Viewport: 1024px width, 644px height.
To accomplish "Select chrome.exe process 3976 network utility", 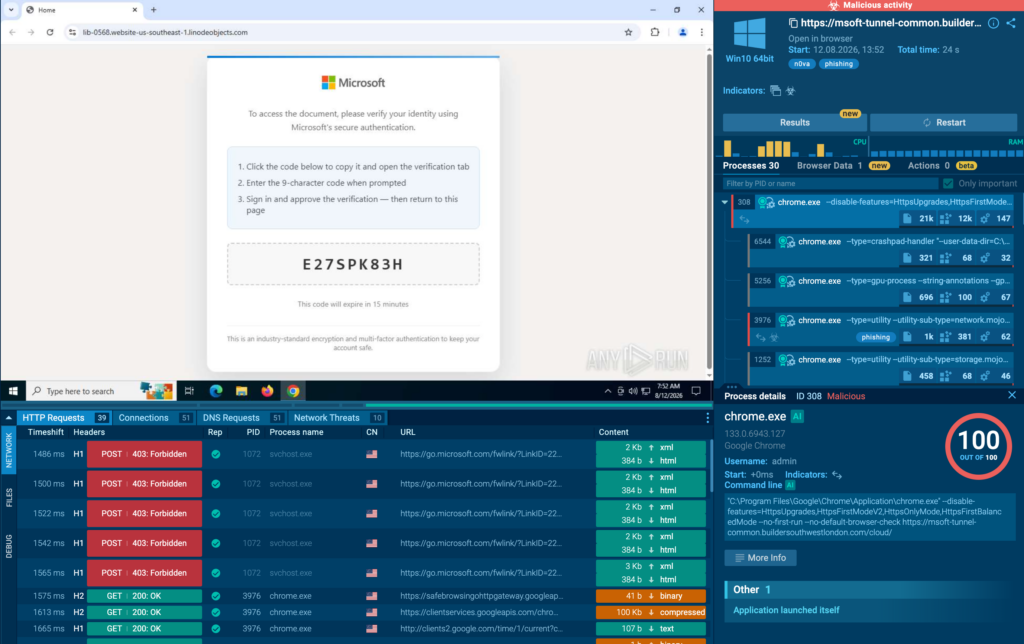I will (882, 328).
